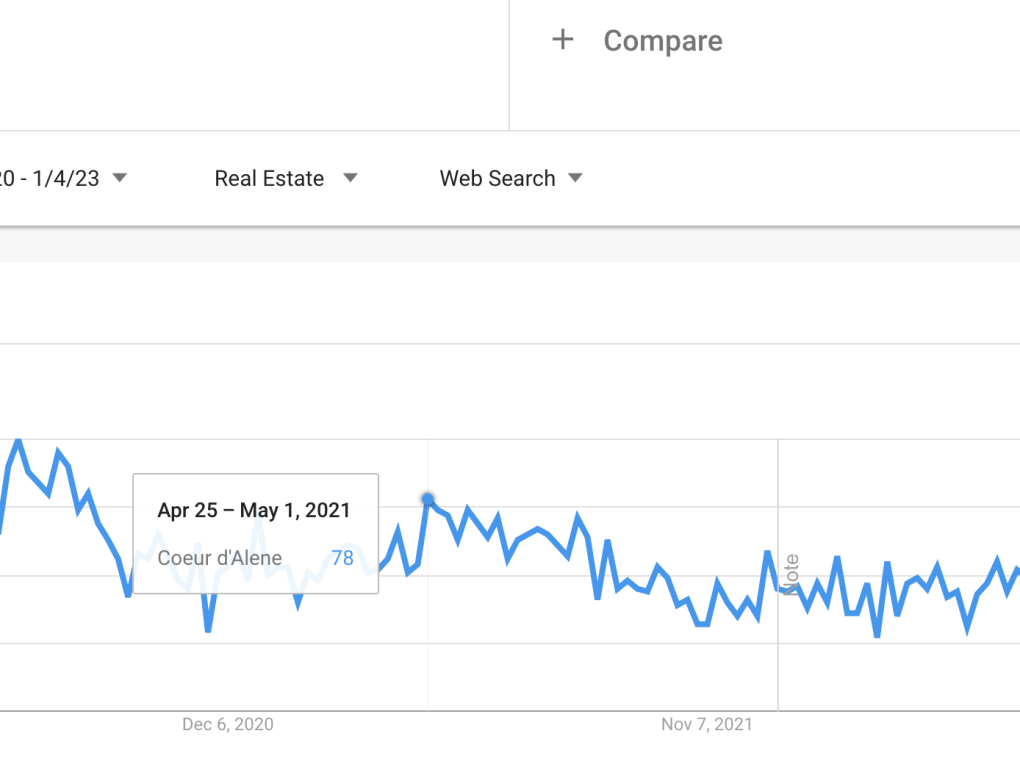This screenshot has height=764, width=1020.
Task: Click the plus icon beside Compare
Action: point(563,40)
